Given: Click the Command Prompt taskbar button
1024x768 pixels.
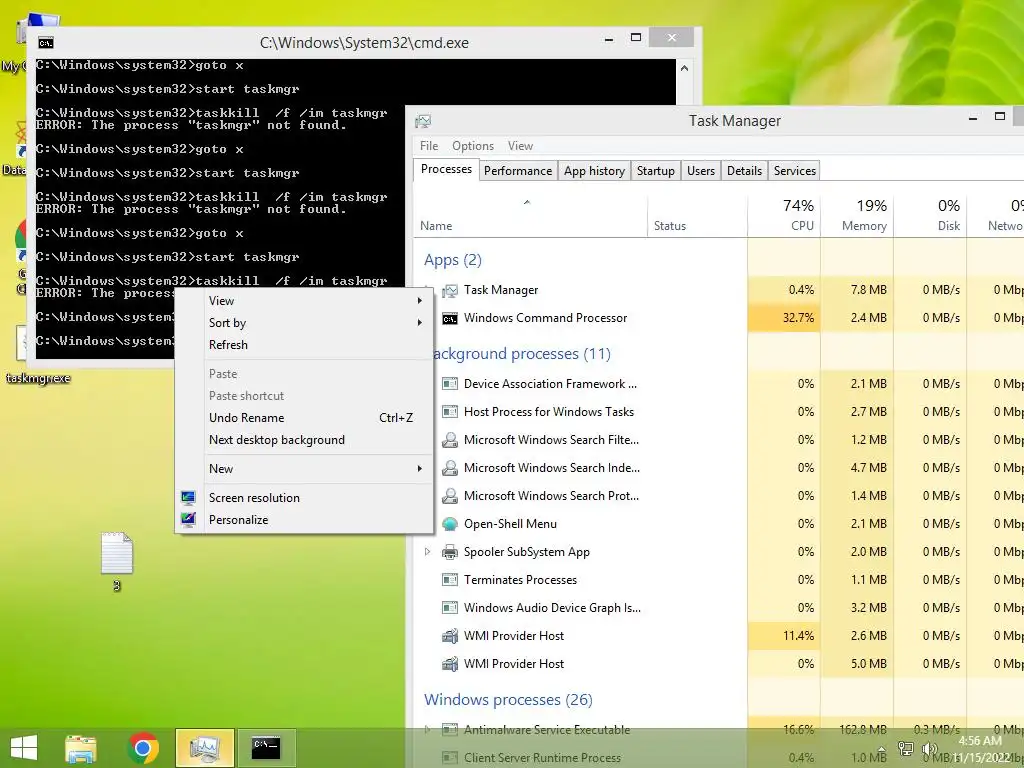Looking at the screenshot, I should [266, 748].
